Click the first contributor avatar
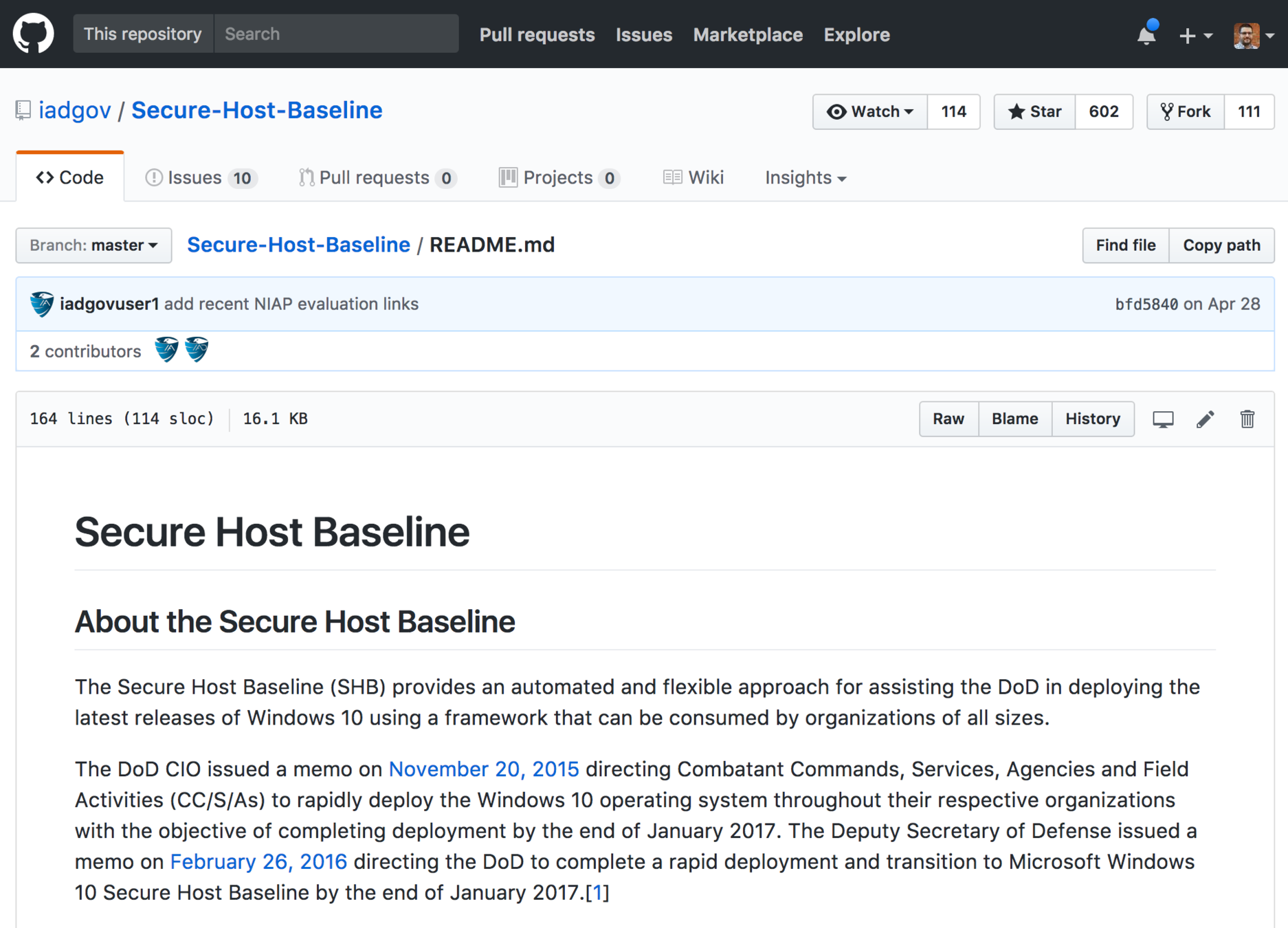 166,350
